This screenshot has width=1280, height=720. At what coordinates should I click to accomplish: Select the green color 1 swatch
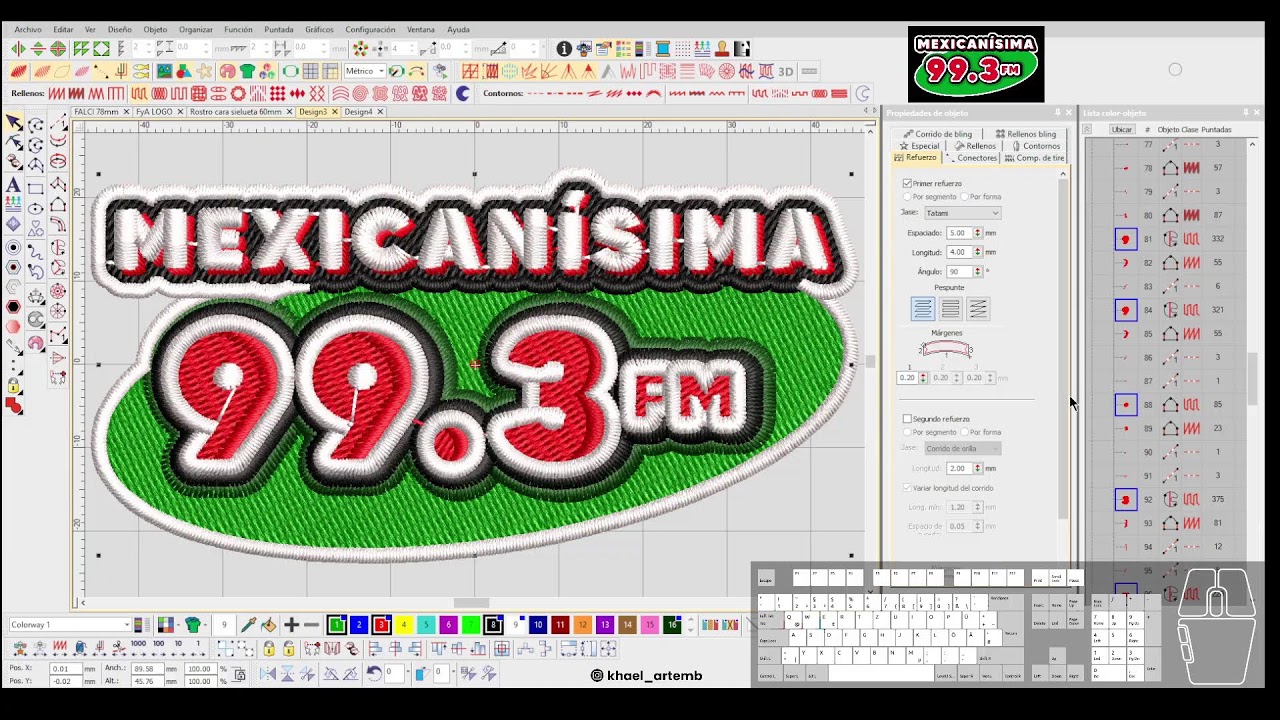337,625
